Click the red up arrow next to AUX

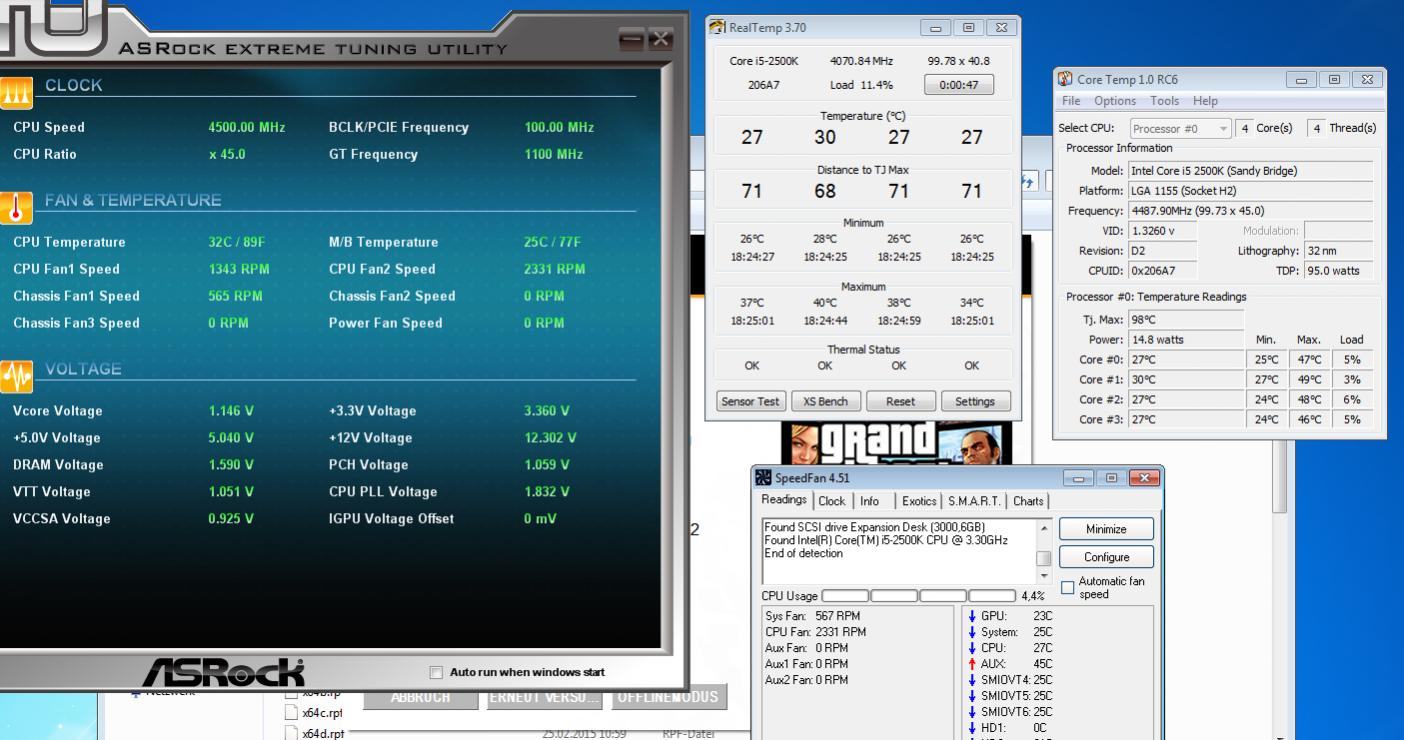[x=971, y=663]
